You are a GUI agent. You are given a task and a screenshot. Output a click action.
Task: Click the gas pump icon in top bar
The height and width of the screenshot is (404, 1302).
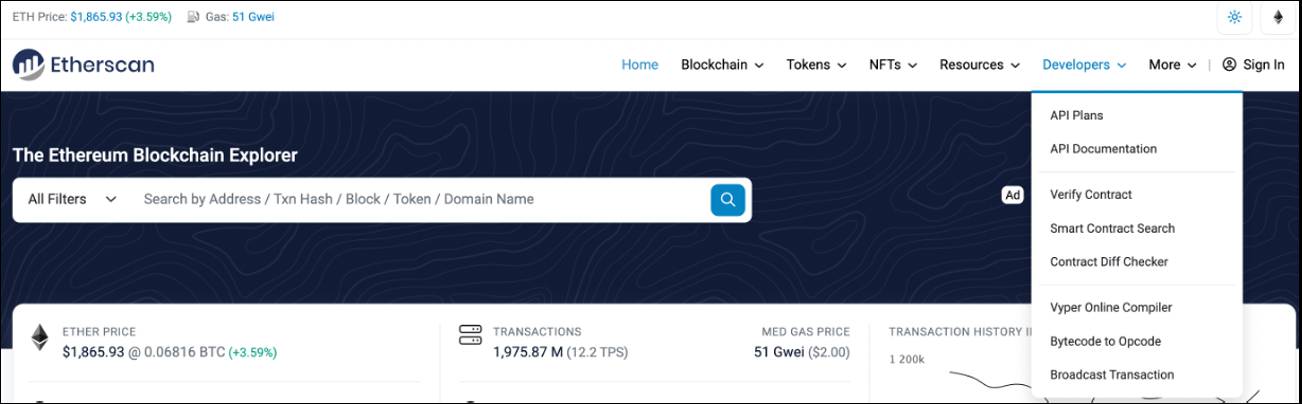tap(193, 17)
